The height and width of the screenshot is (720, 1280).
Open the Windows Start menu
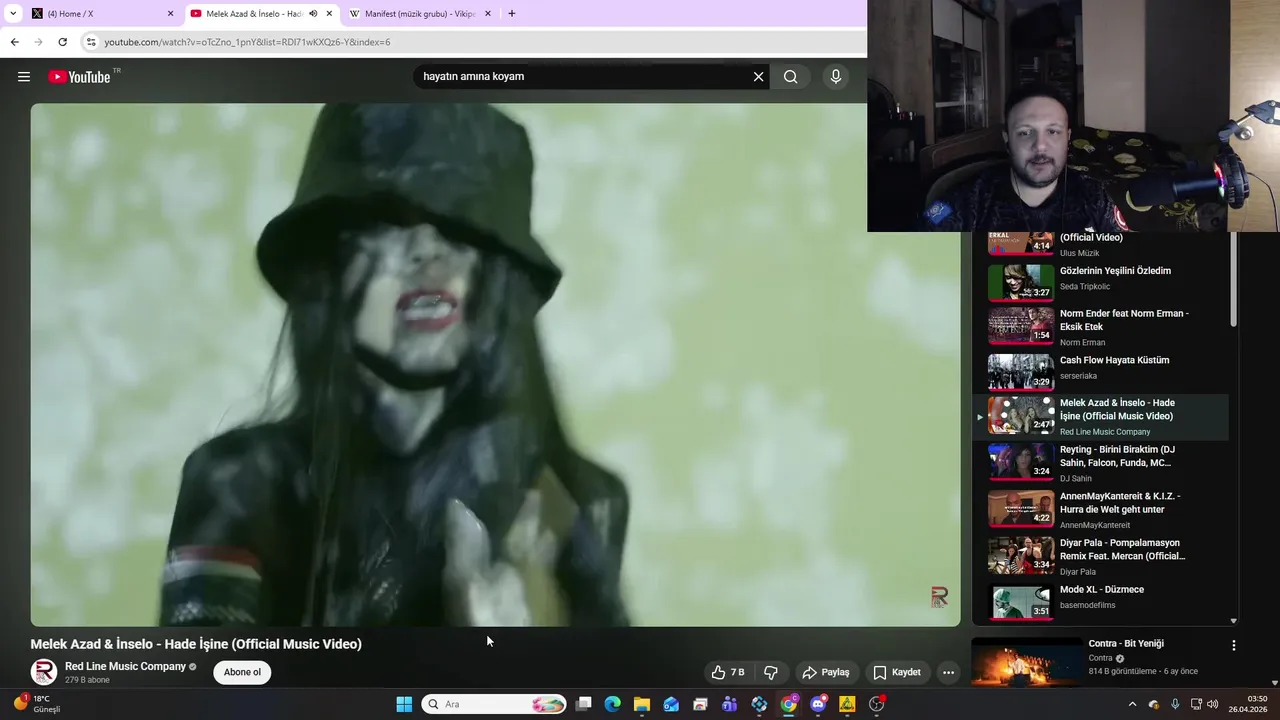pyautogui.click(x=404, y=704)
